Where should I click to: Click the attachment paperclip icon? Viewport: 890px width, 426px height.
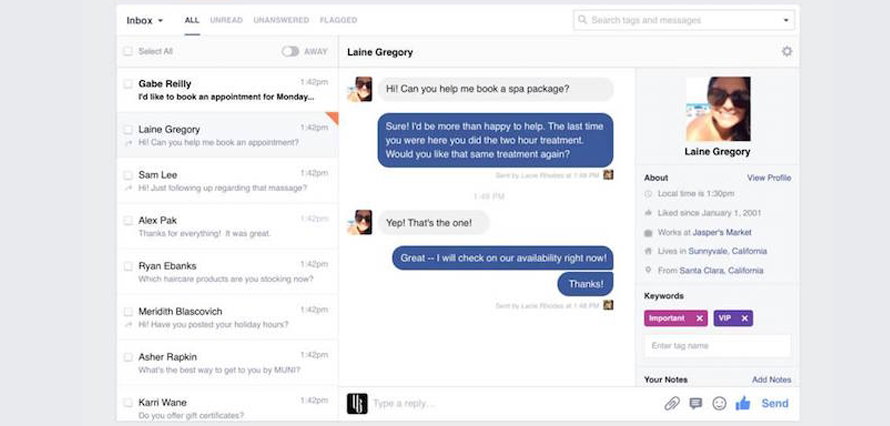click(x=672, y=403)
